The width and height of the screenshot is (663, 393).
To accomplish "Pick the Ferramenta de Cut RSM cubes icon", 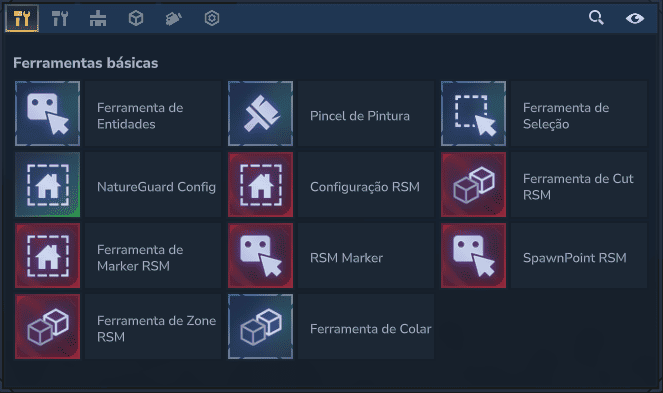I will click(x=474, y=184).
